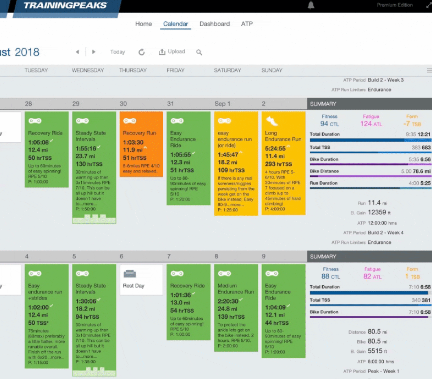
Task: Click '2018' in the month heading
Action: coord(27,52)
